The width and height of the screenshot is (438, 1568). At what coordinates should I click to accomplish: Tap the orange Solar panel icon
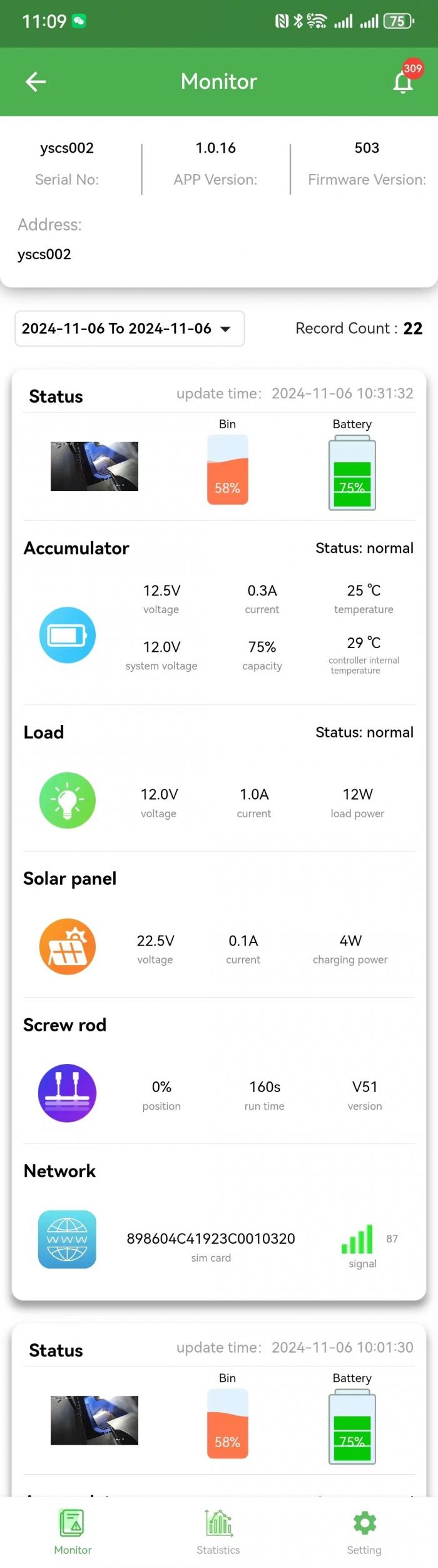(x=68, y=946)
